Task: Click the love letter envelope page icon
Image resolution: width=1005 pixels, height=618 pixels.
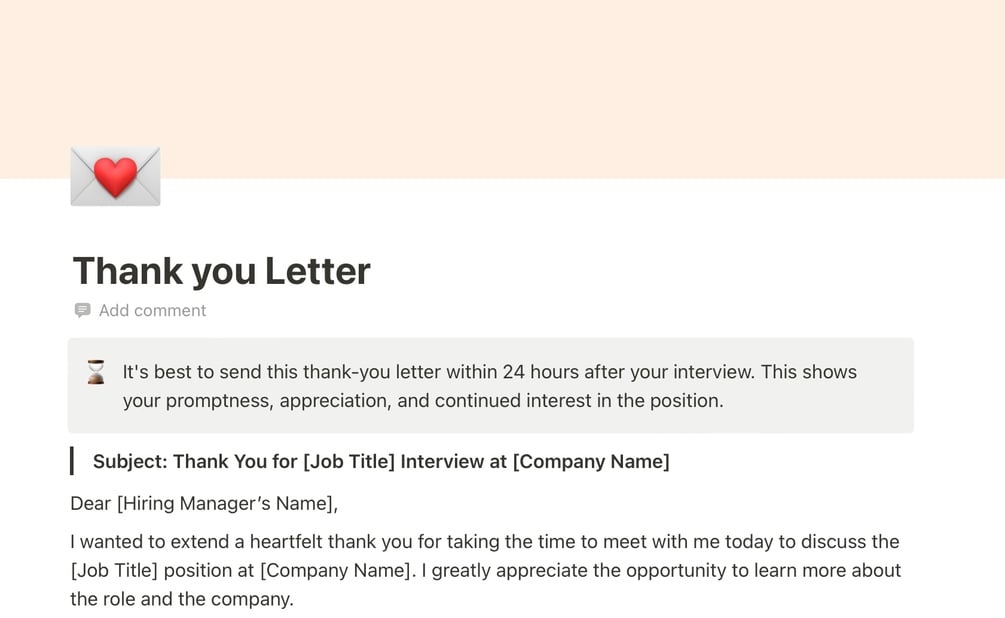Action: point(115,176)
